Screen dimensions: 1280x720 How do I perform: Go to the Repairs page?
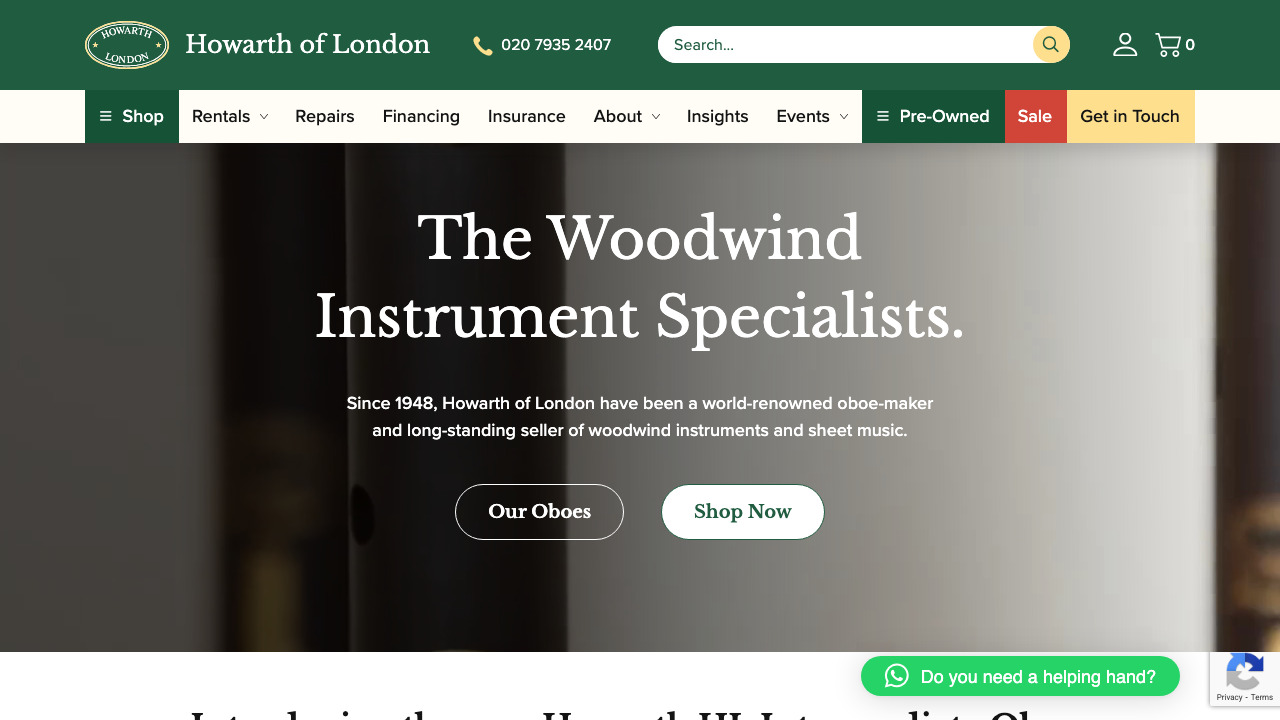coord(325,116)
